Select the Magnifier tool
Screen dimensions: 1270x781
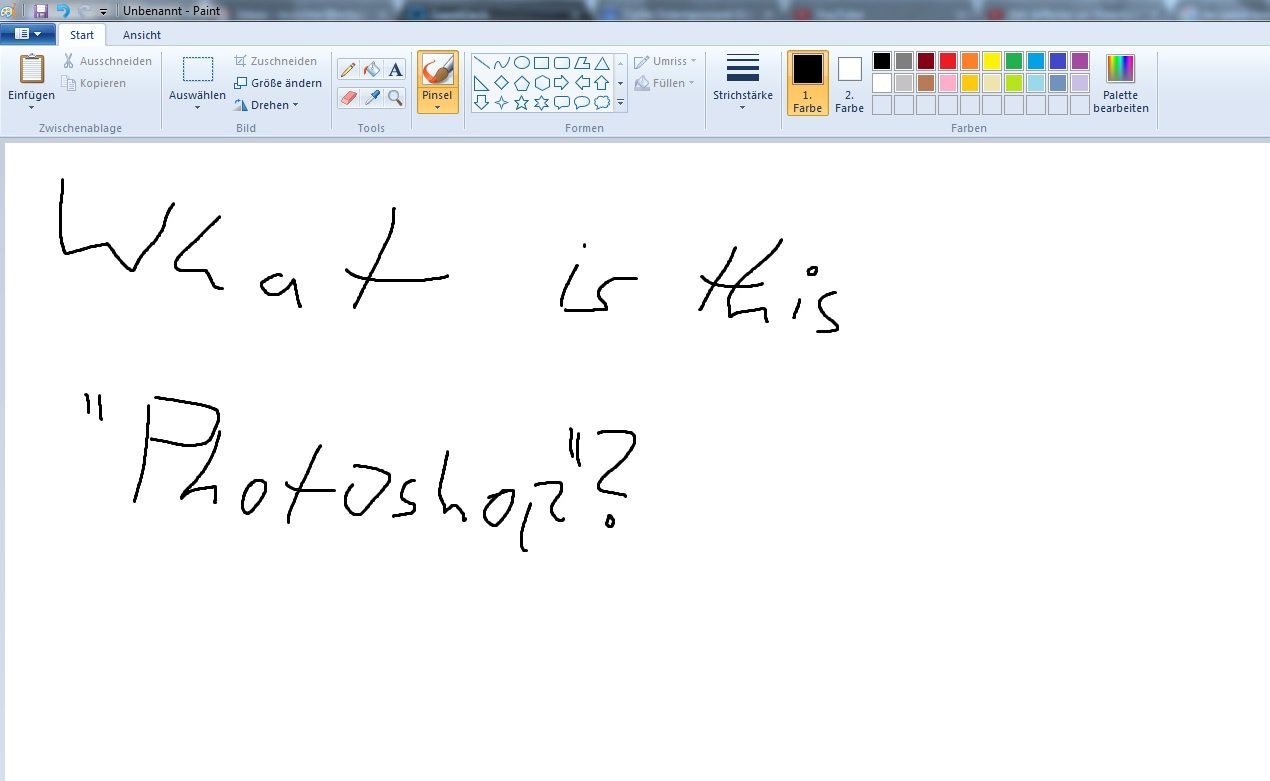(396, 97)
